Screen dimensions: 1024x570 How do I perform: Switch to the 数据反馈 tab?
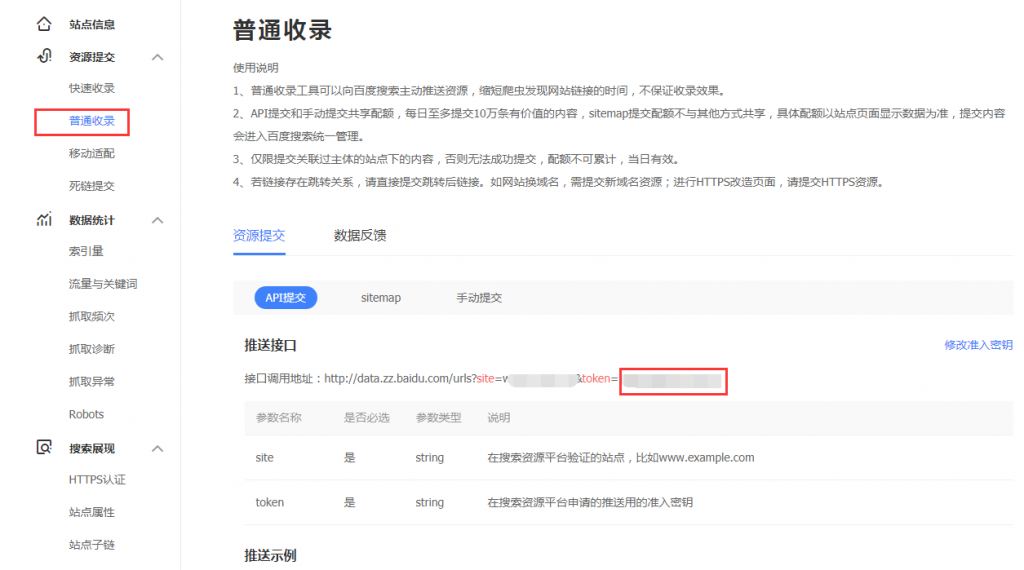pyautogui.click(x=360, y=236)
